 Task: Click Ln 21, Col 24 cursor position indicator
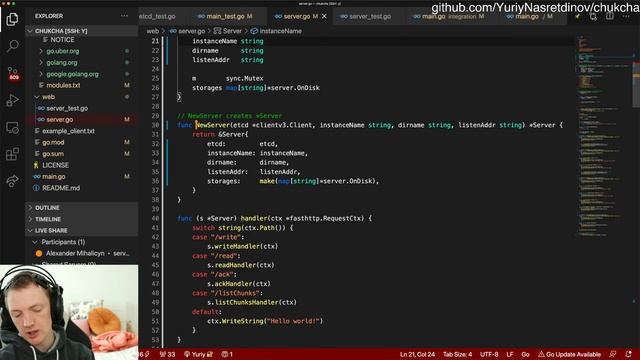pyautogui.click(x=417, y=354)
